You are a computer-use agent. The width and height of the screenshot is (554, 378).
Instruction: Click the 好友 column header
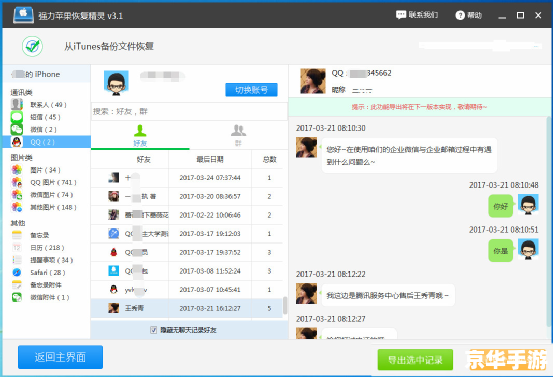[143, 159]
